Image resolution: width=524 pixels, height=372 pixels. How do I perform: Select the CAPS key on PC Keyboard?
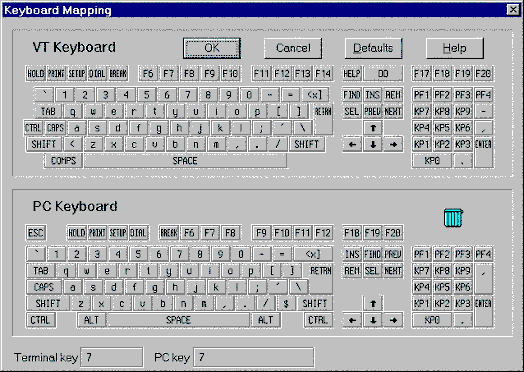click(44, 287)
